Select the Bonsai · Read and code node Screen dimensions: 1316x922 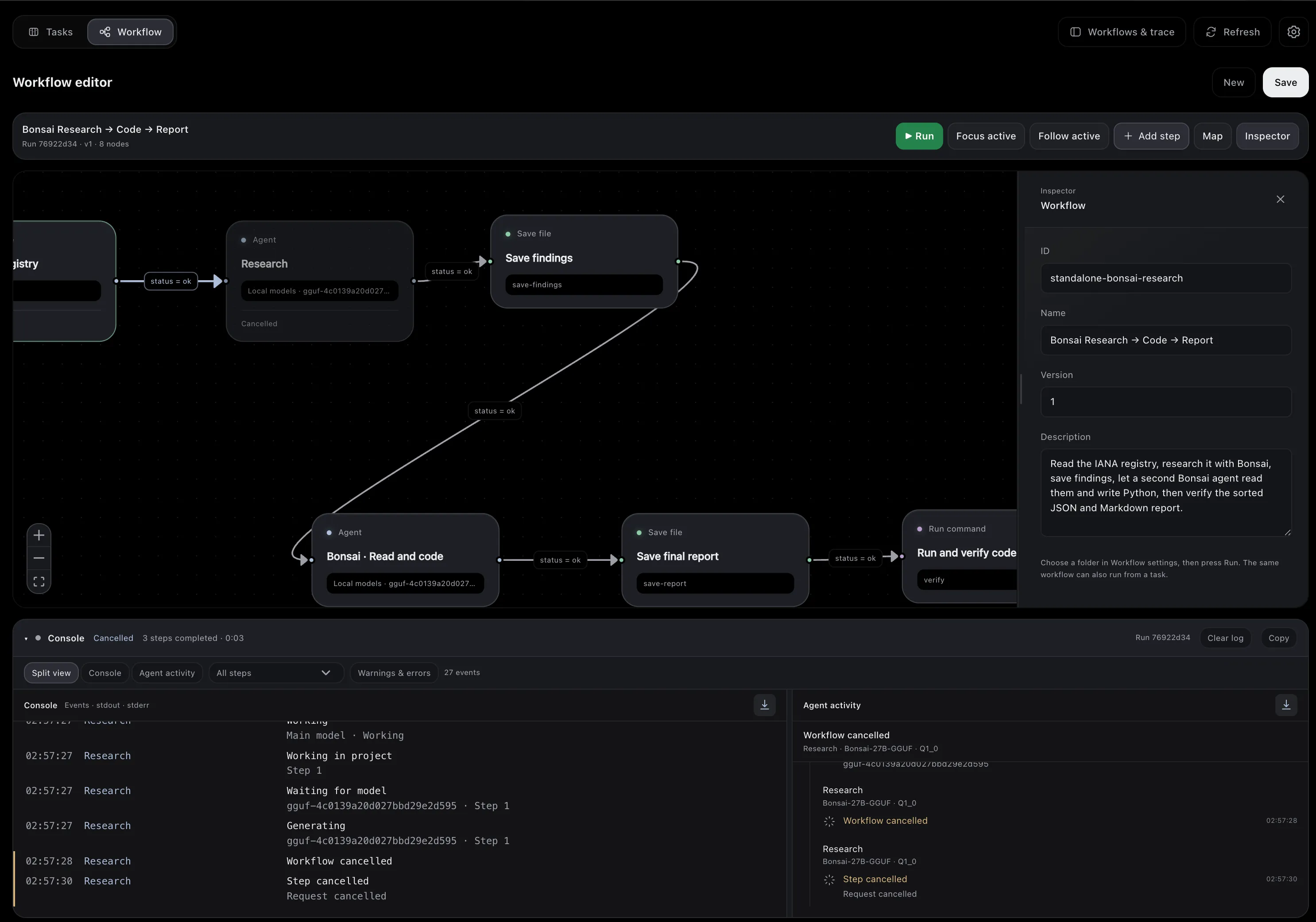405,560
